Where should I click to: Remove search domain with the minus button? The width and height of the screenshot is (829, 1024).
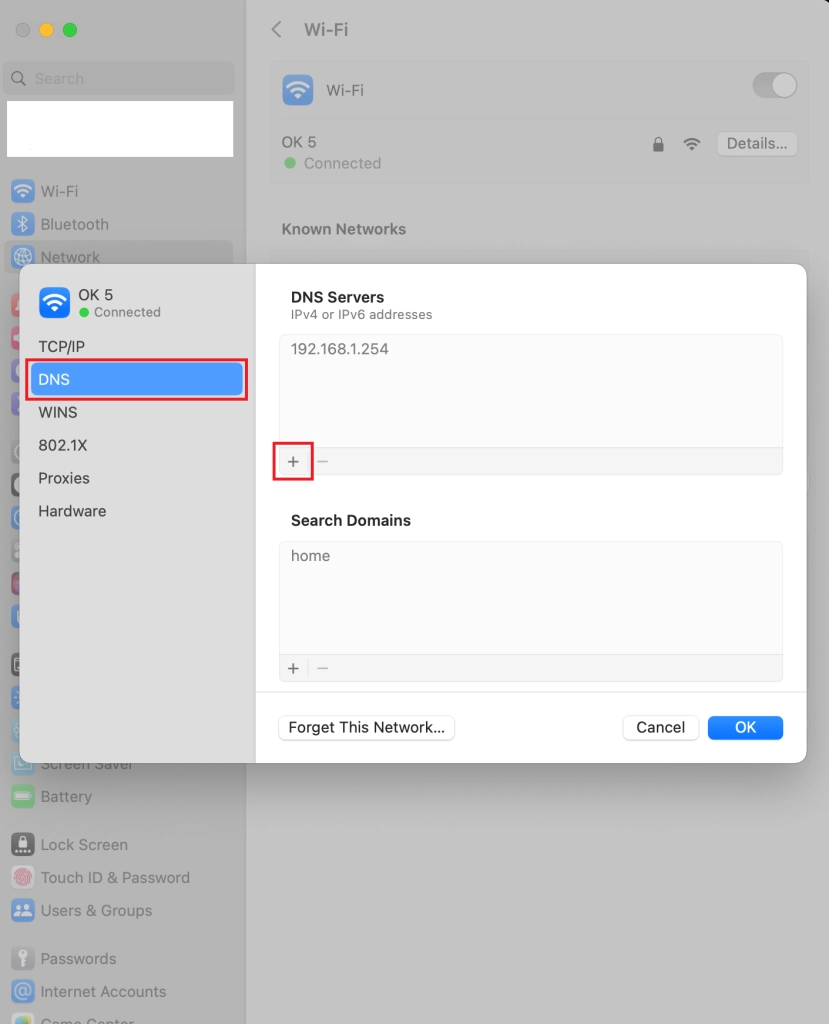(x=322, y=668)
